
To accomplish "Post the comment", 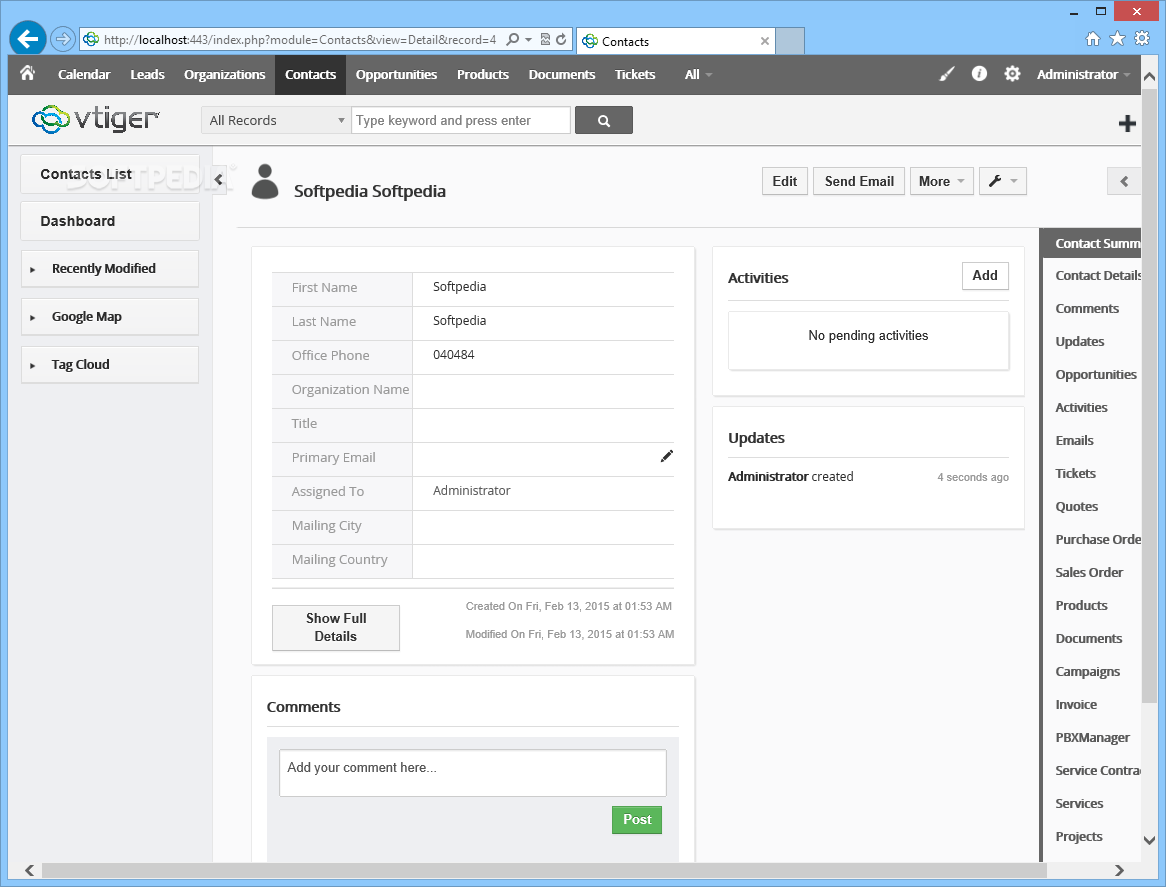I will point(637,819).
